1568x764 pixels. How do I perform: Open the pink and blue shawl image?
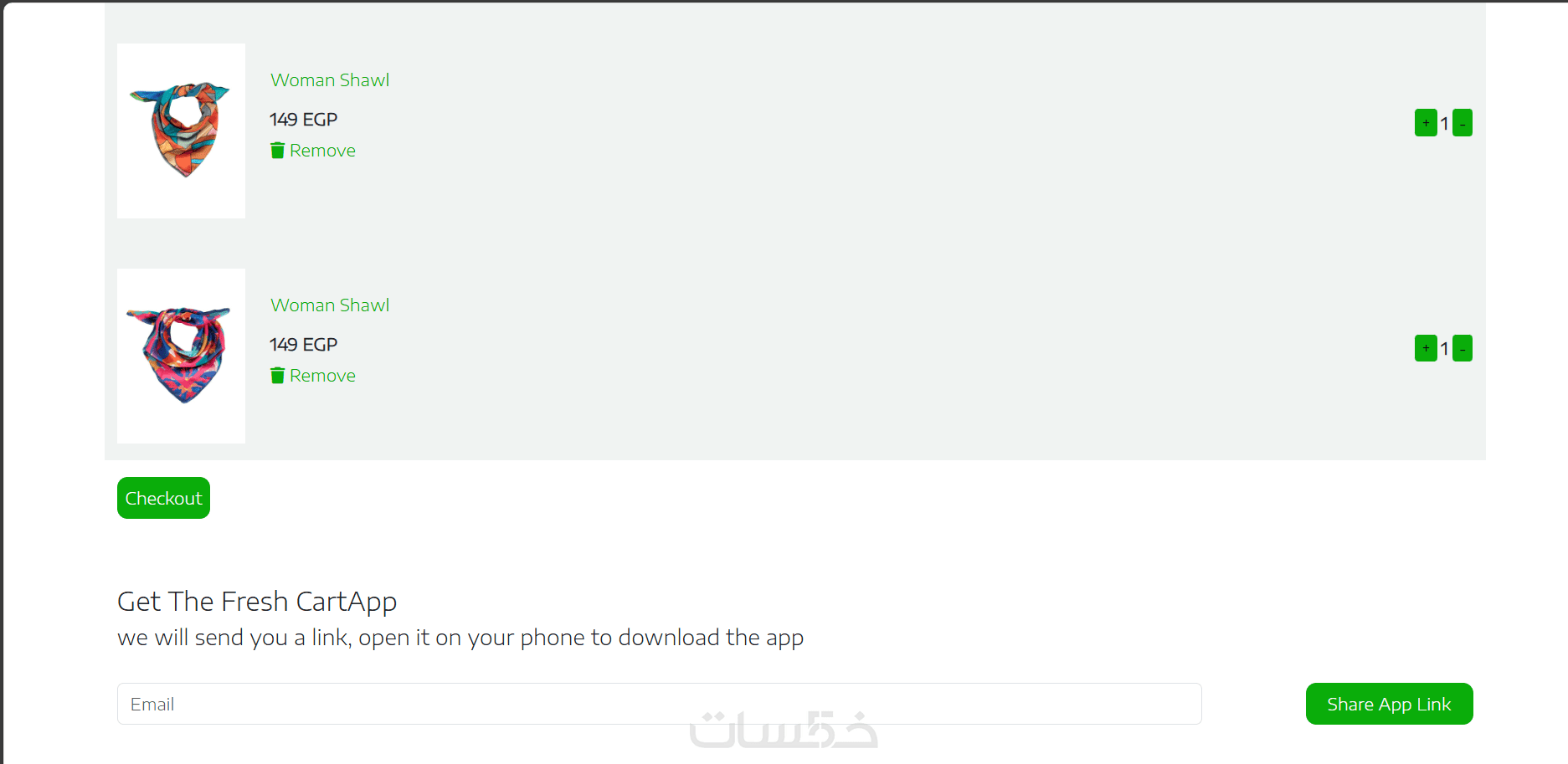[181, 356]
